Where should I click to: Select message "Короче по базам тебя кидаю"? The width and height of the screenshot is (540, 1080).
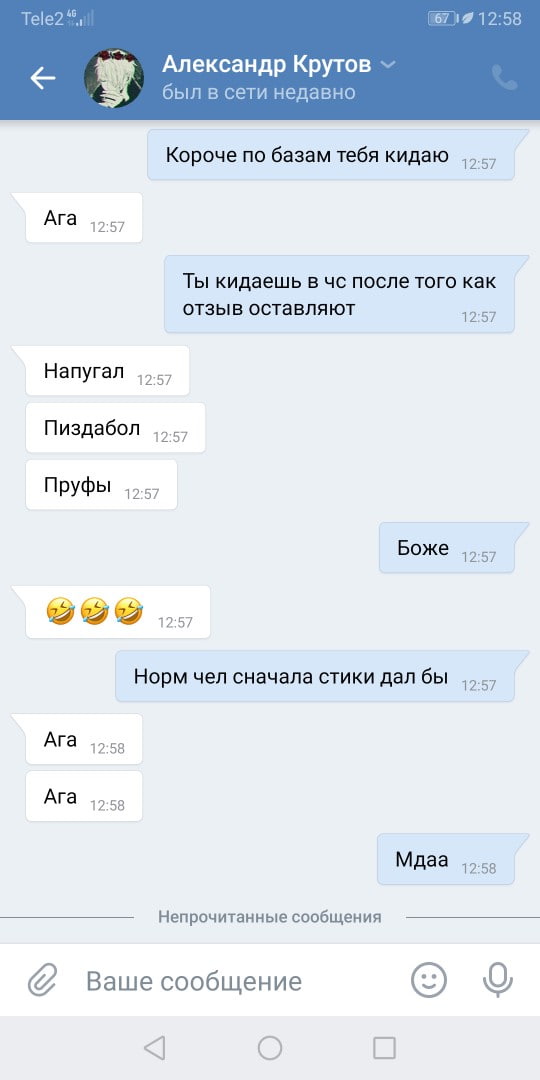[x=331, y=155]
